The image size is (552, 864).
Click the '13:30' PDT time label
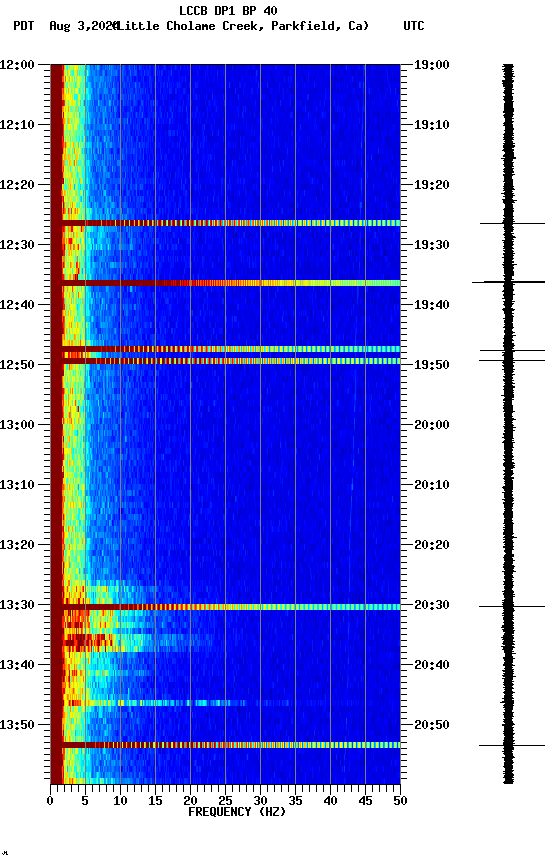click(17, 605)
